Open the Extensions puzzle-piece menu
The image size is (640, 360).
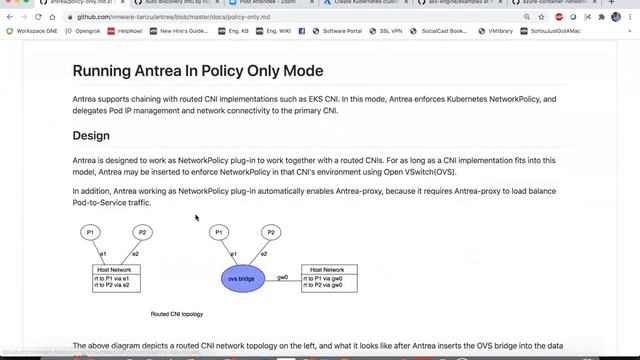click(601, 17)
